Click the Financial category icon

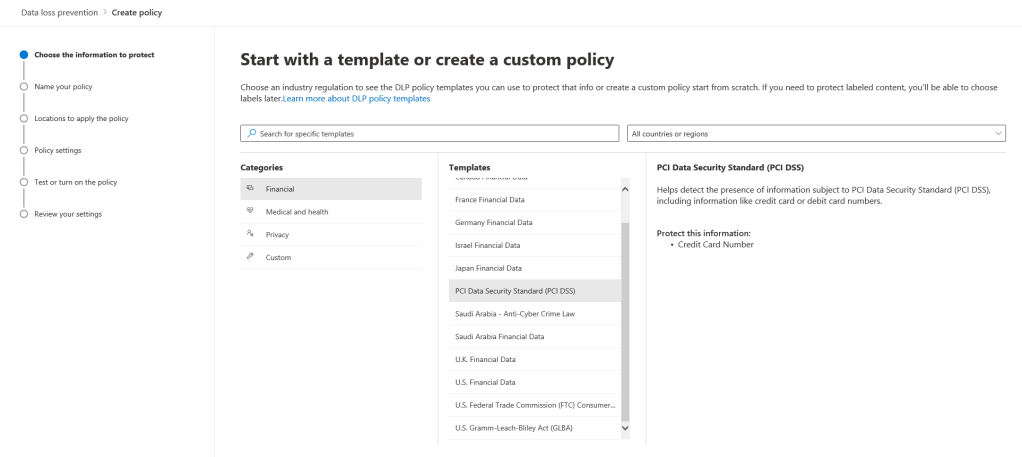249,188
